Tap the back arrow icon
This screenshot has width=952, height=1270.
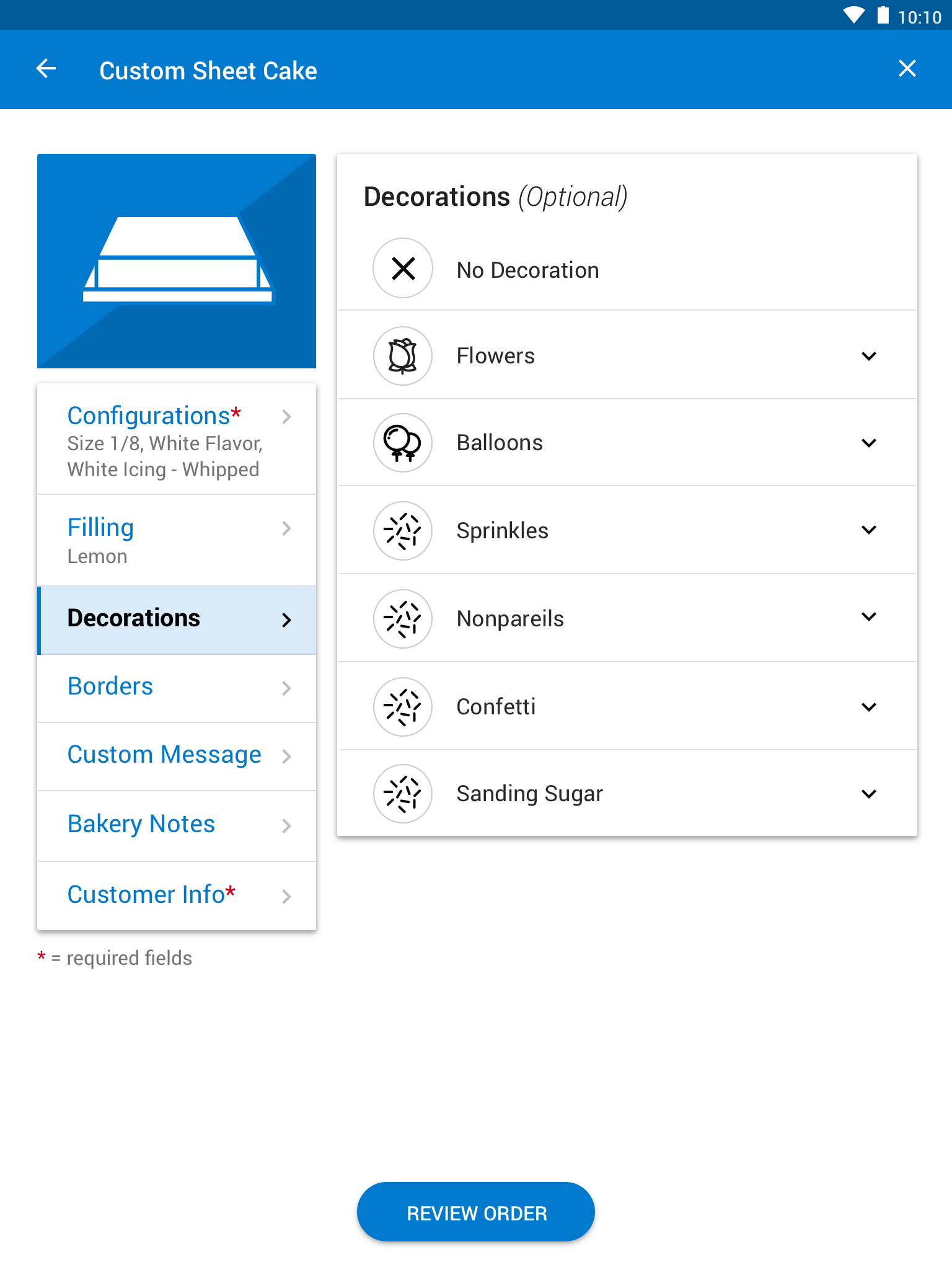click(x=46, y=69)
